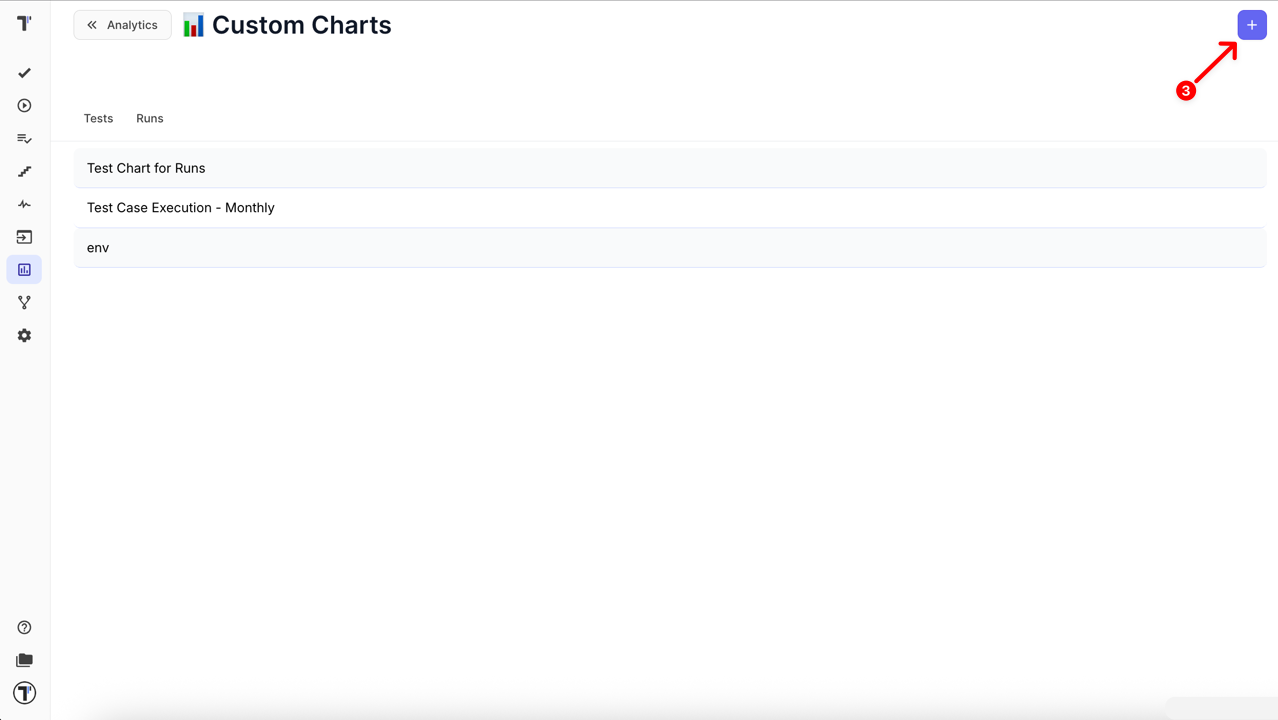1278x720 pixels.
Task: Open Tests via the checkmark sidebar icon
Action: click(24, 73)
